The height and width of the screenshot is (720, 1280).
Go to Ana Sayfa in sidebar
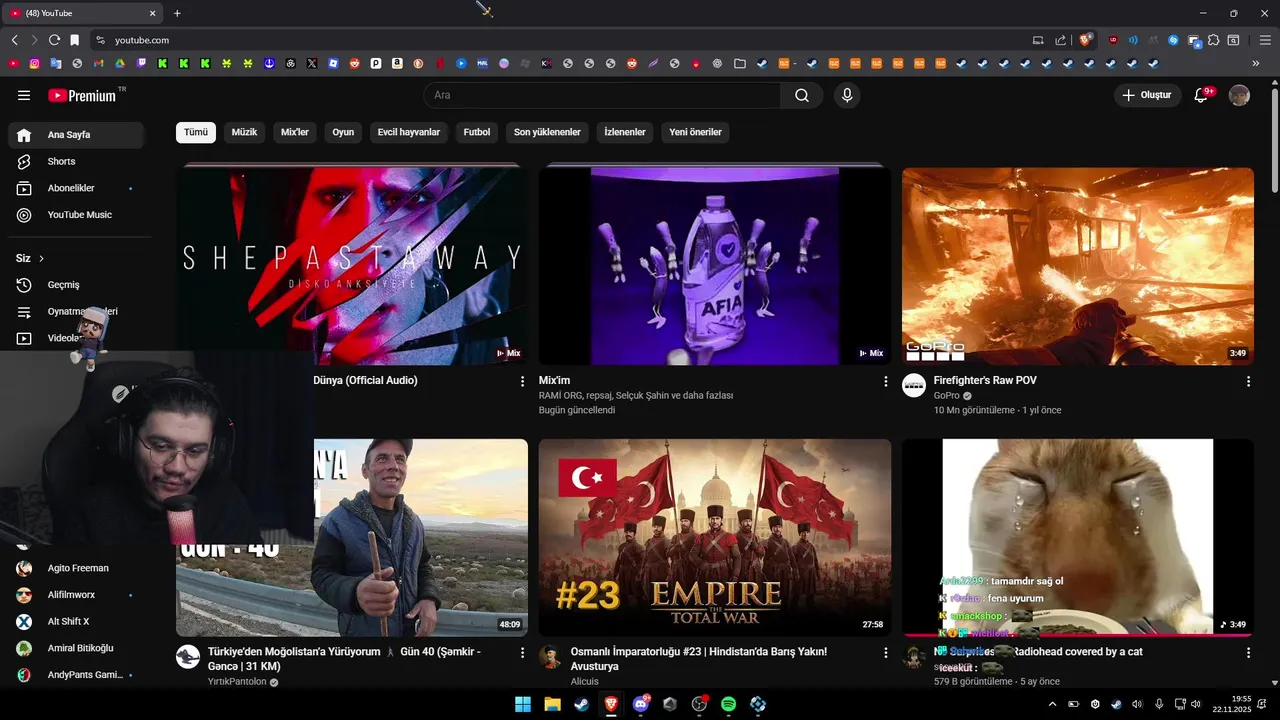pyautogui.click(x=76, y=135)
